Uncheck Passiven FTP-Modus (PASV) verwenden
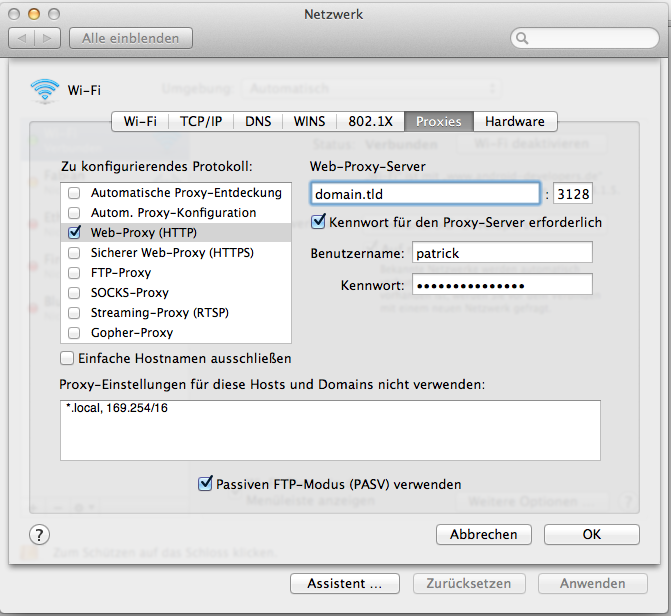Viewport: 671px width, 616px height. [205, 484]
